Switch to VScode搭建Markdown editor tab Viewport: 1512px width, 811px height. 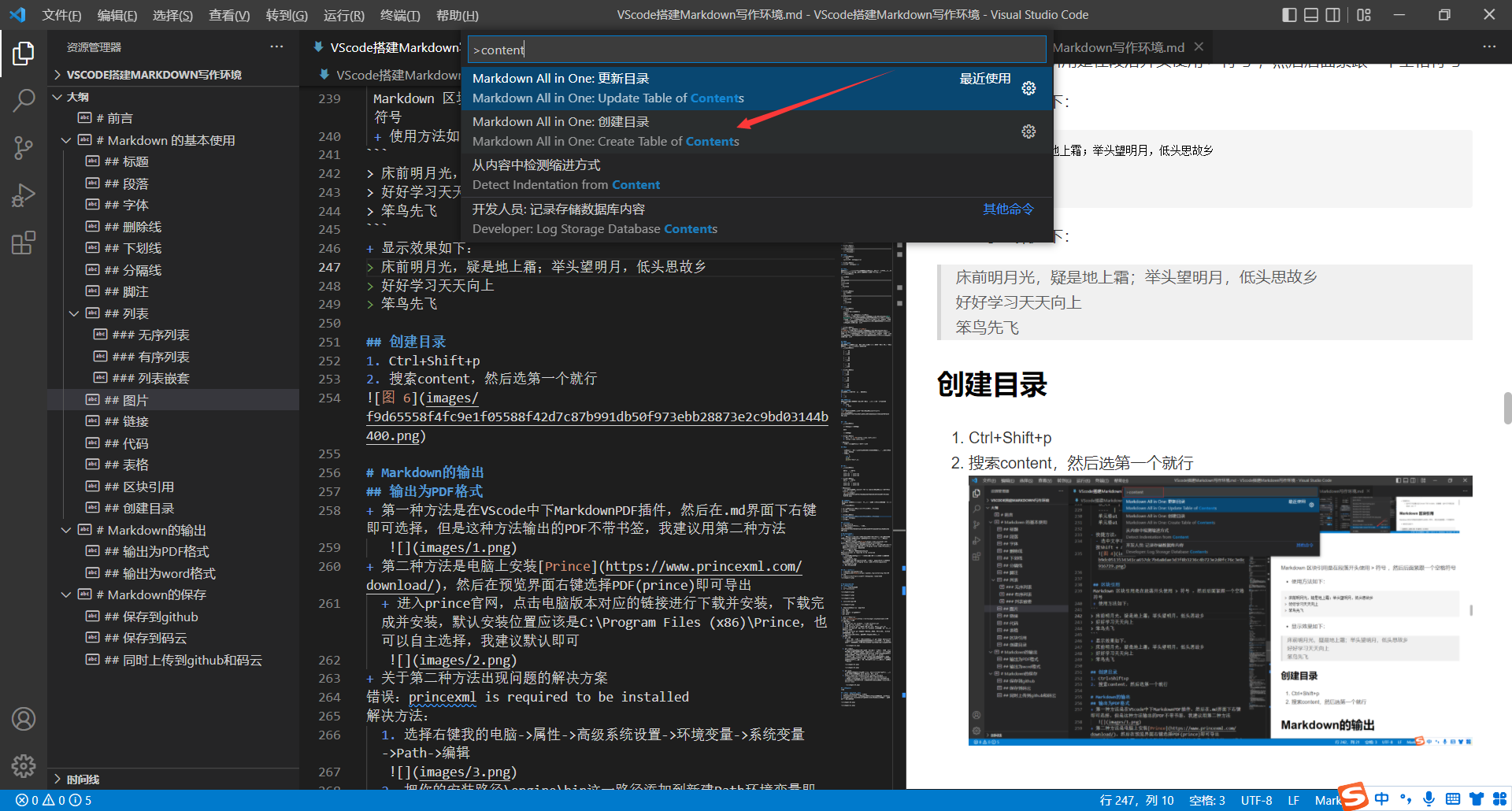(x=386, y=47)
